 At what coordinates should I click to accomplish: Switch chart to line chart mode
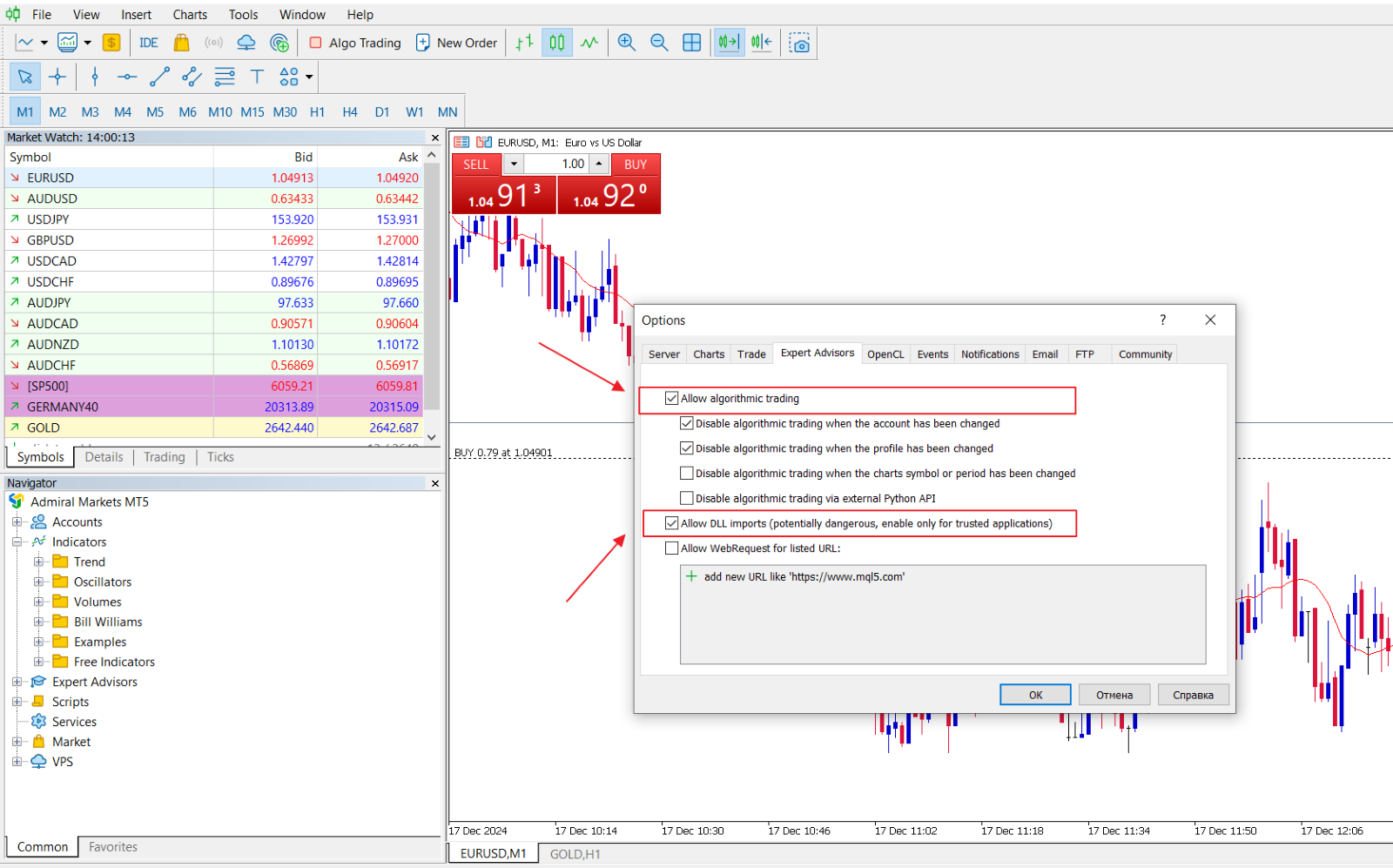coord(589,43)
